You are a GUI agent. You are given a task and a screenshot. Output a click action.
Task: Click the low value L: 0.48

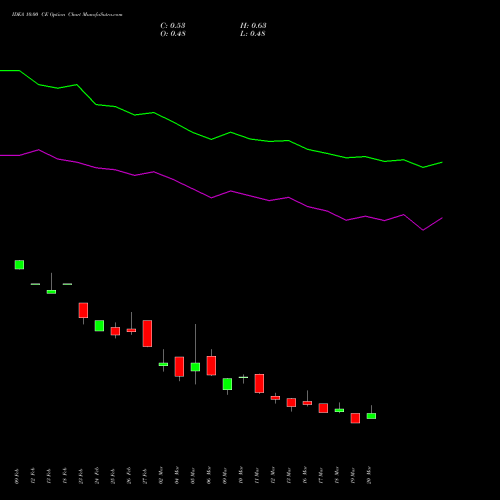253,34
